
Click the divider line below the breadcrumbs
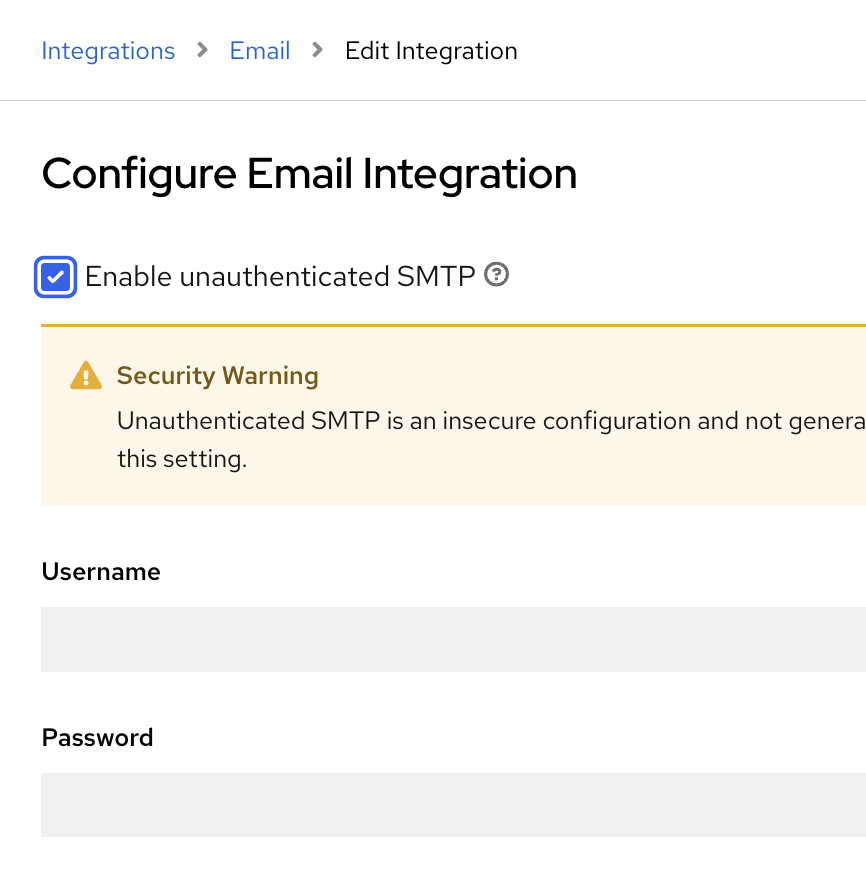(x=433, y=100)
